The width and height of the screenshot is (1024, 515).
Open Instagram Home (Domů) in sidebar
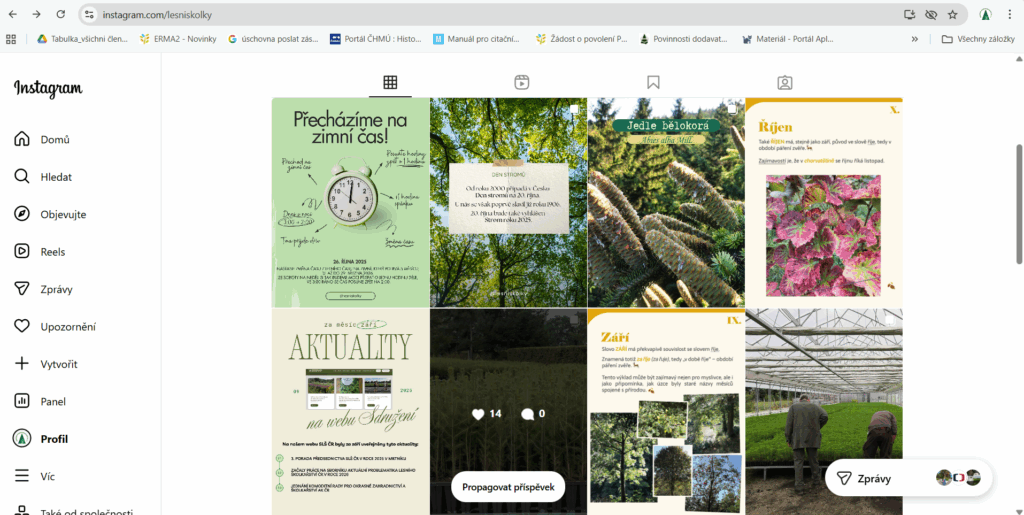pos(22,139)
